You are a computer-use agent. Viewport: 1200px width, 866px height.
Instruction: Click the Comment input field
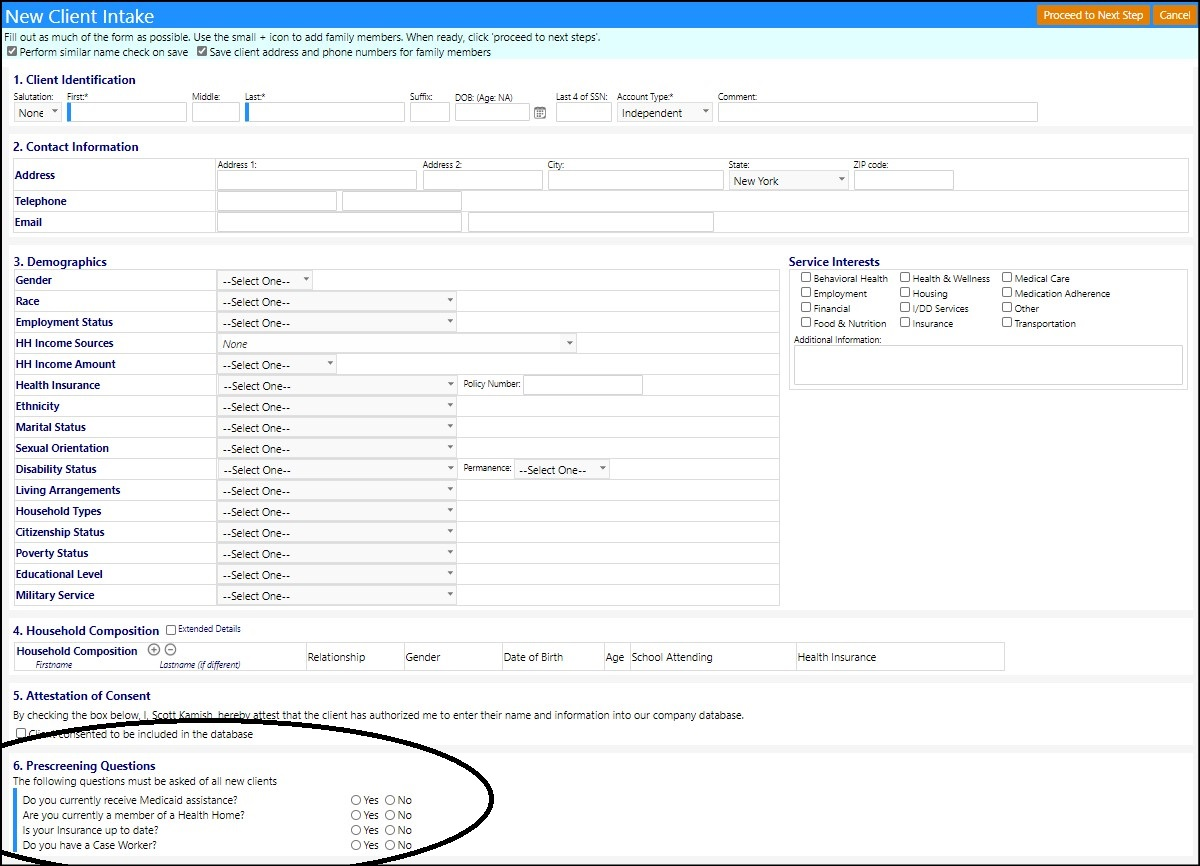pyautogui.click(x=878, y=112)
